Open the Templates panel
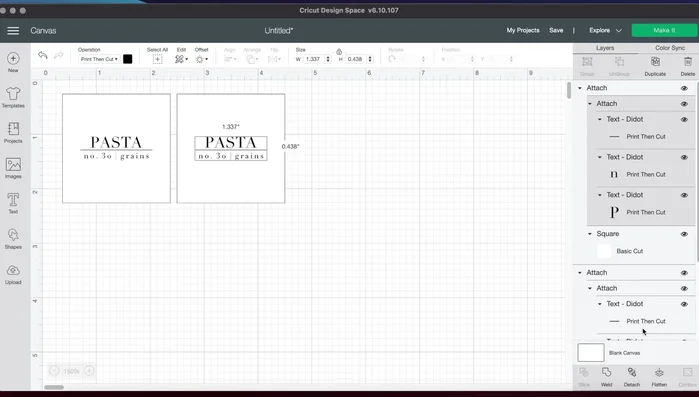 [x=13, y=97]
